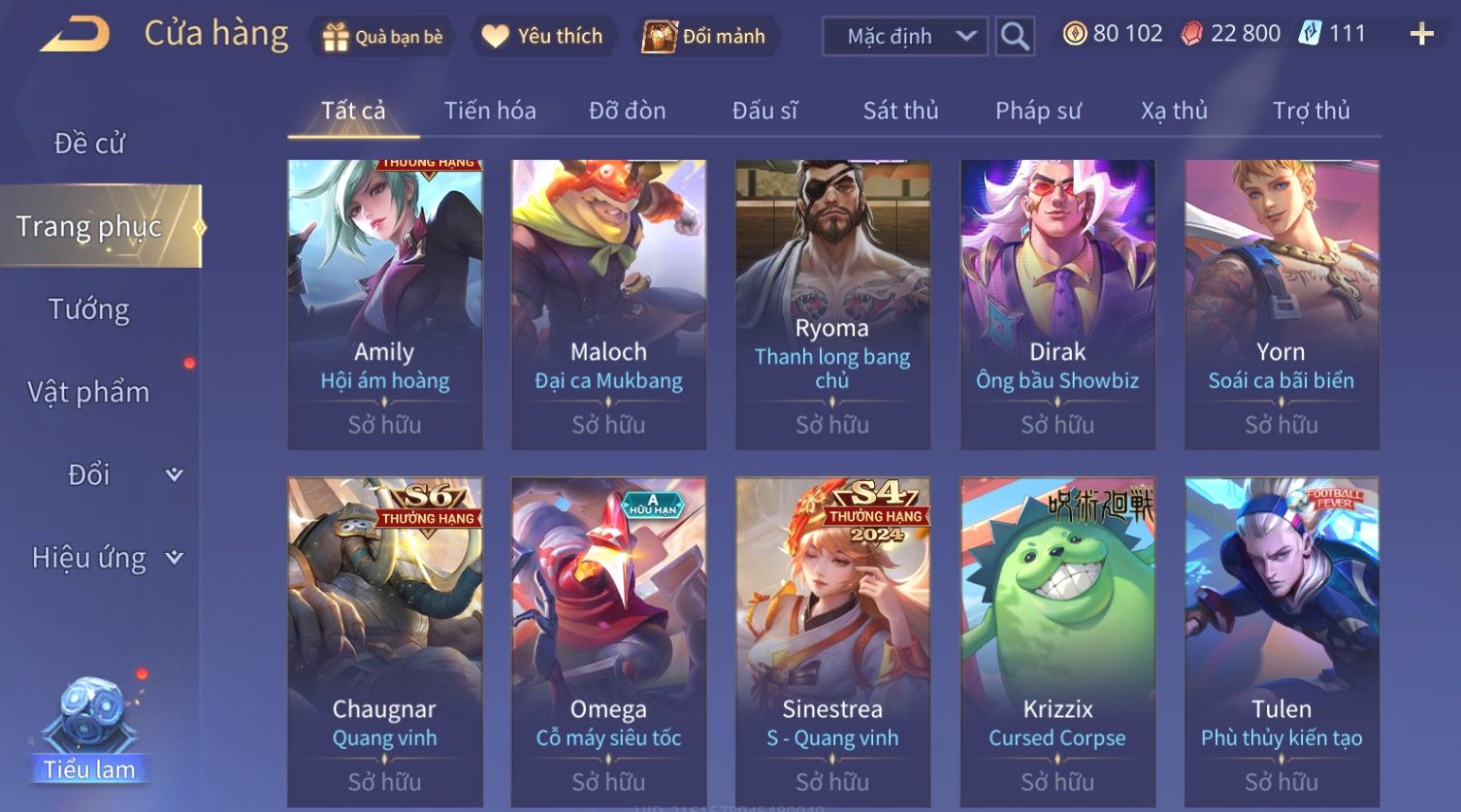Click the gold coin currency icon

tap(1075, 34)
